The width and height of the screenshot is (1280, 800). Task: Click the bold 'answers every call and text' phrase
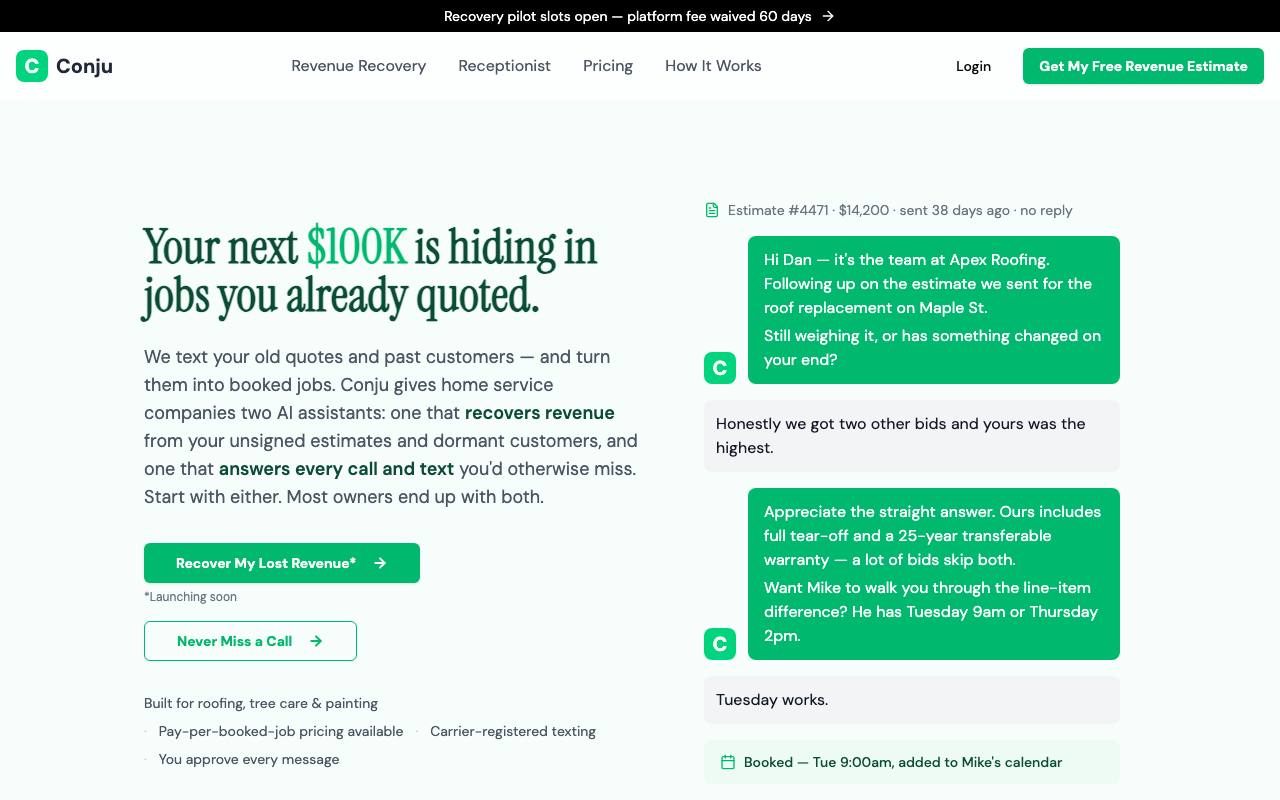point(336,469)
